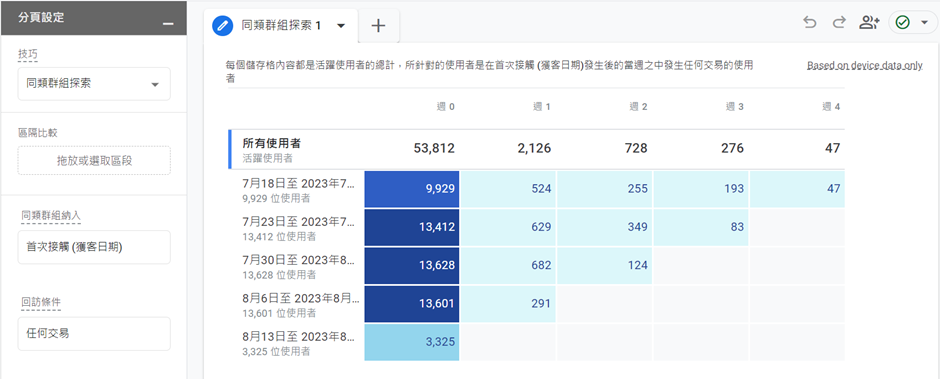Click the 13,628 week 0 cell

click(412, 266)
